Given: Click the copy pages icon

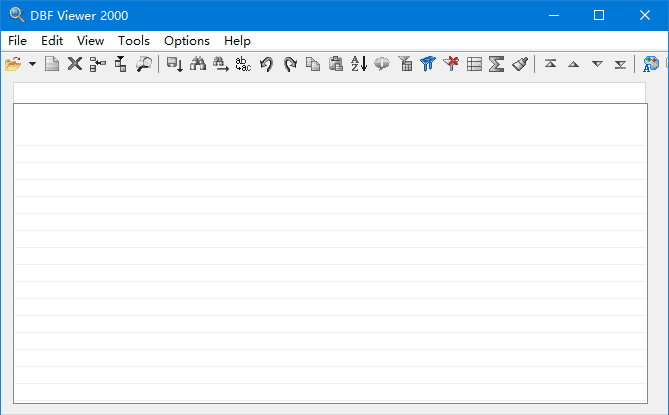Looking at the screenshot, I should (x=313, y=64).
